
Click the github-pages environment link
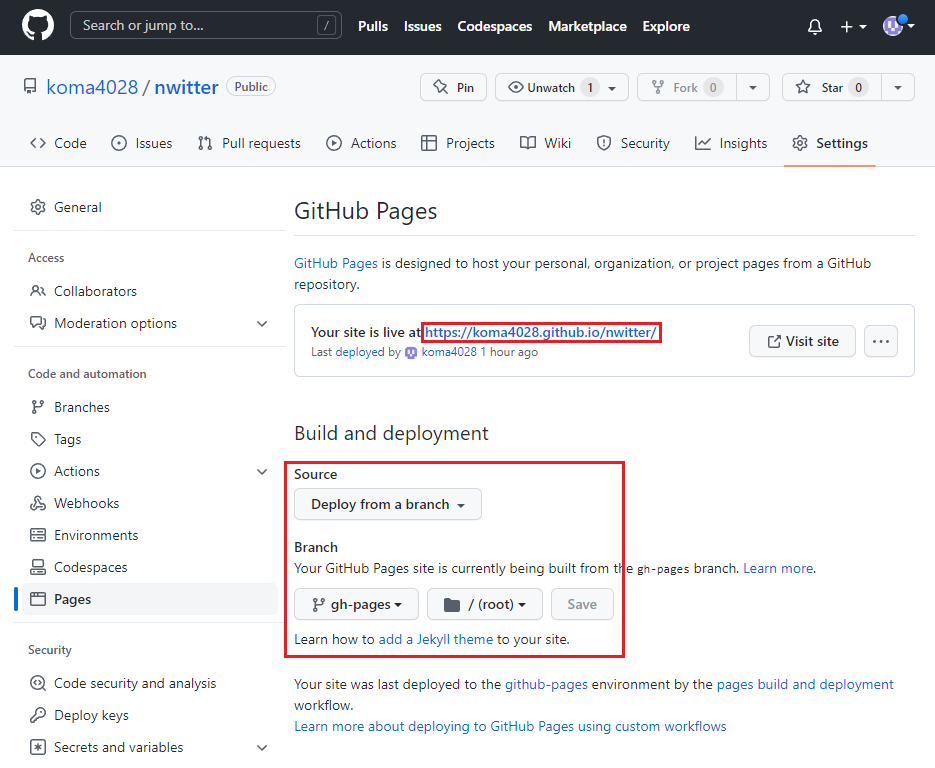546,684
